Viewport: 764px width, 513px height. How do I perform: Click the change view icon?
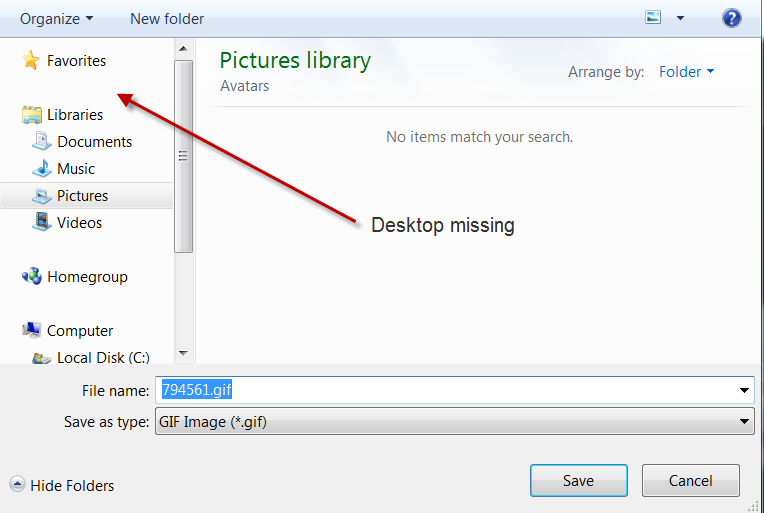point(653,18)
